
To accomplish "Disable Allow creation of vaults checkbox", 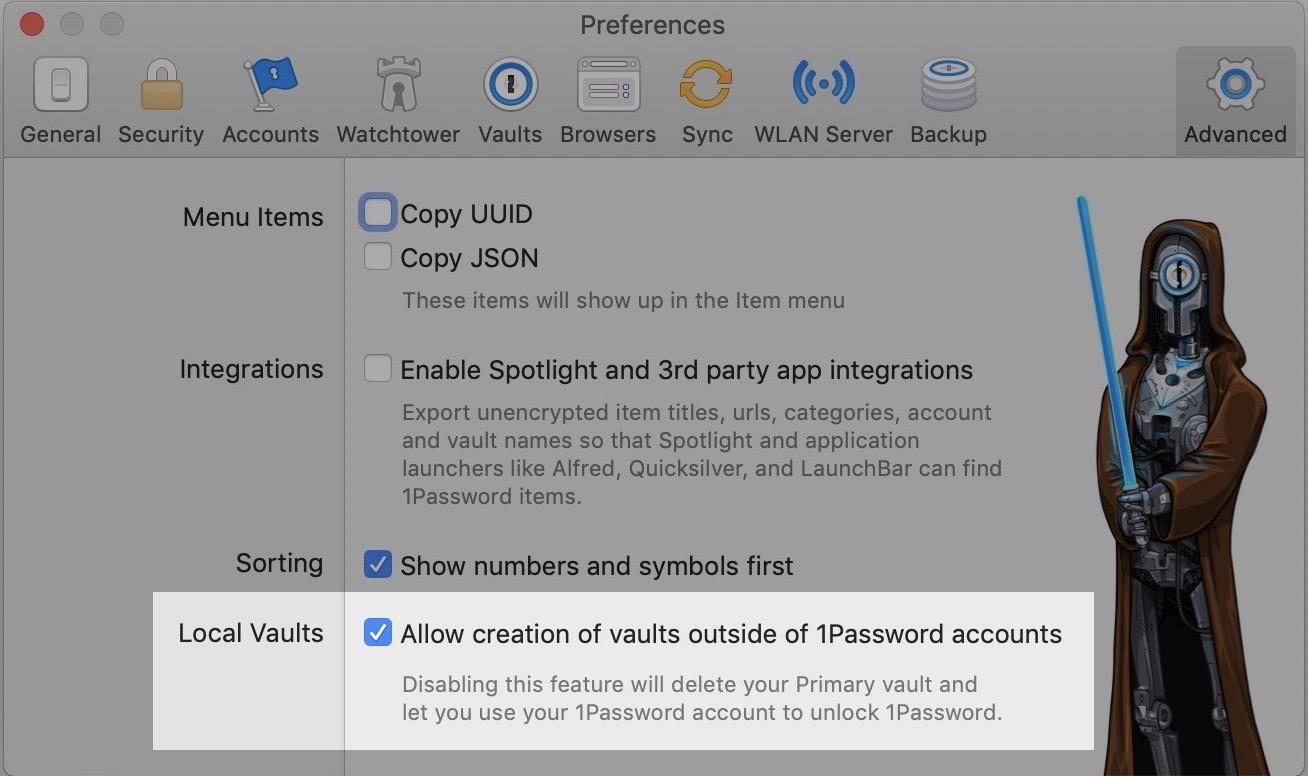I will 378,633.
